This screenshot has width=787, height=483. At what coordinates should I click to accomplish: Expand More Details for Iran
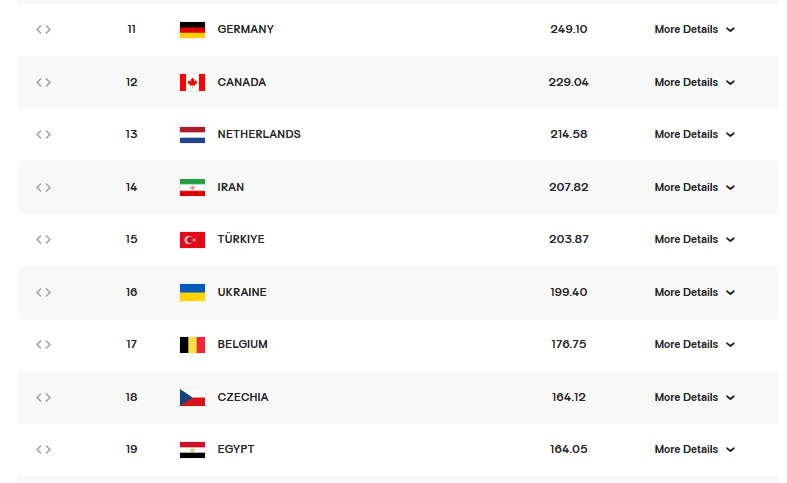click(x=694, y=187)
